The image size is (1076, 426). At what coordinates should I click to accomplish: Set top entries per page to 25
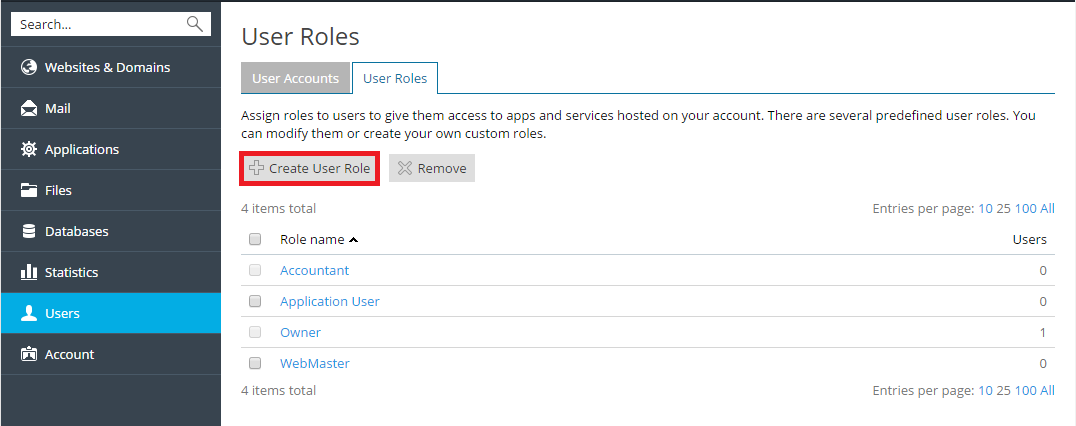(1003, 209)
